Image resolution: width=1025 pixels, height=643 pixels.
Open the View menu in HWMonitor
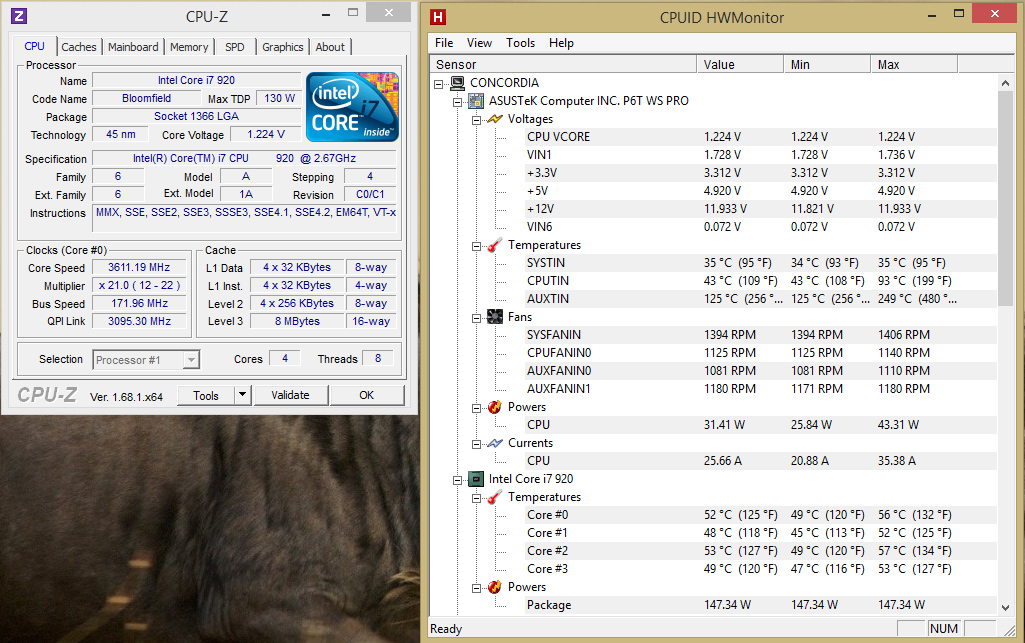pyautogui.click(x=479, y=42)
